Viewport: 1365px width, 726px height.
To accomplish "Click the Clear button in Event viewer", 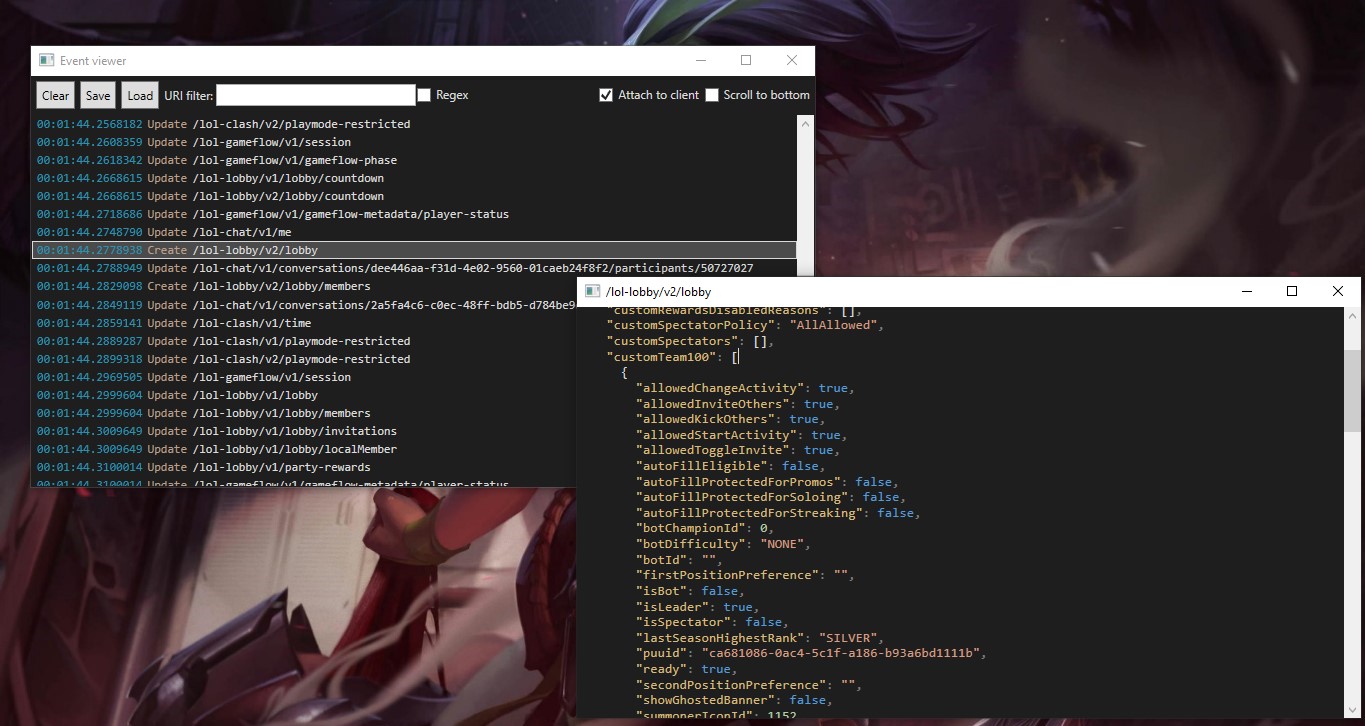I will pyautogui.click(x=55, y=95).
